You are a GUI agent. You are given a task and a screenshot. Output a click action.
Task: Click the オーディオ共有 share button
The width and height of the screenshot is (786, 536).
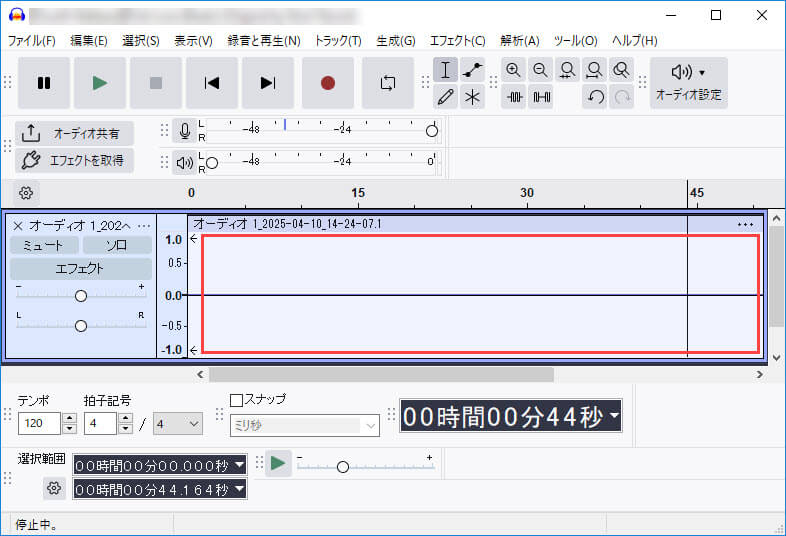74,133
